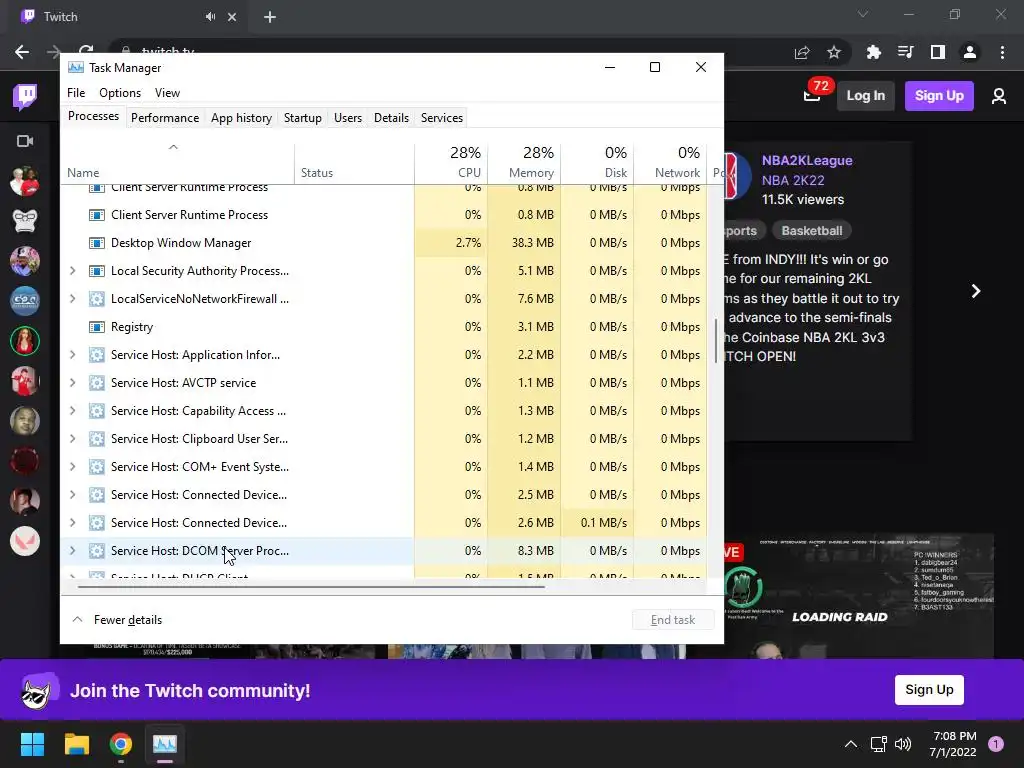Click Log In on Twitch
1024x768 pixels.
(865, 96)
